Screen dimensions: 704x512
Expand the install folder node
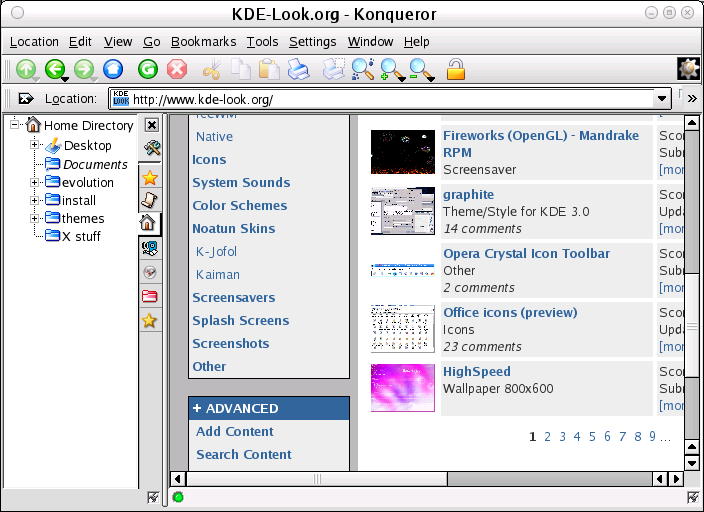(x=34, y=200)
